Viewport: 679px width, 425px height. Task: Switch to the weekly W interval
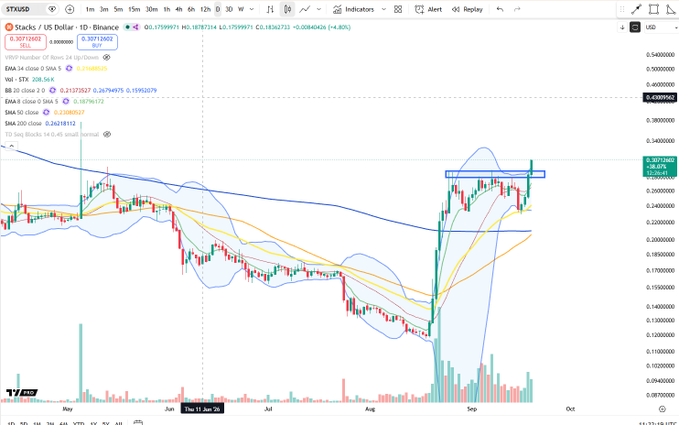coord(241,9)
